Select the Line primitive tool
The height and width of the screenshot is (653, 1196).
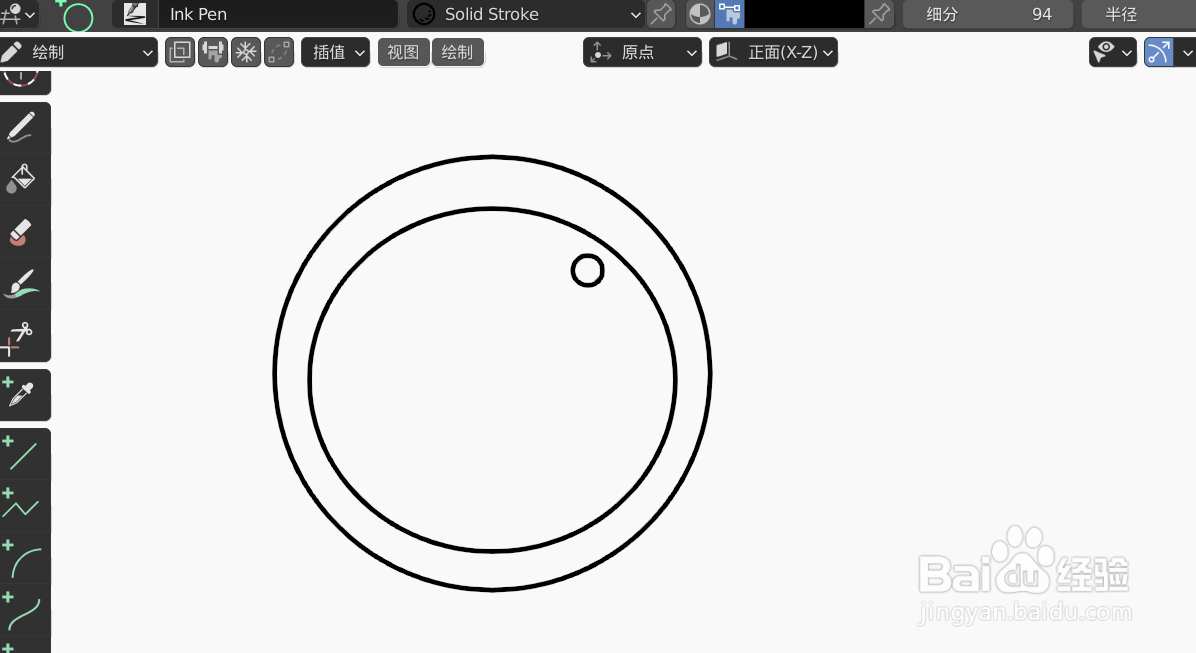23,454
